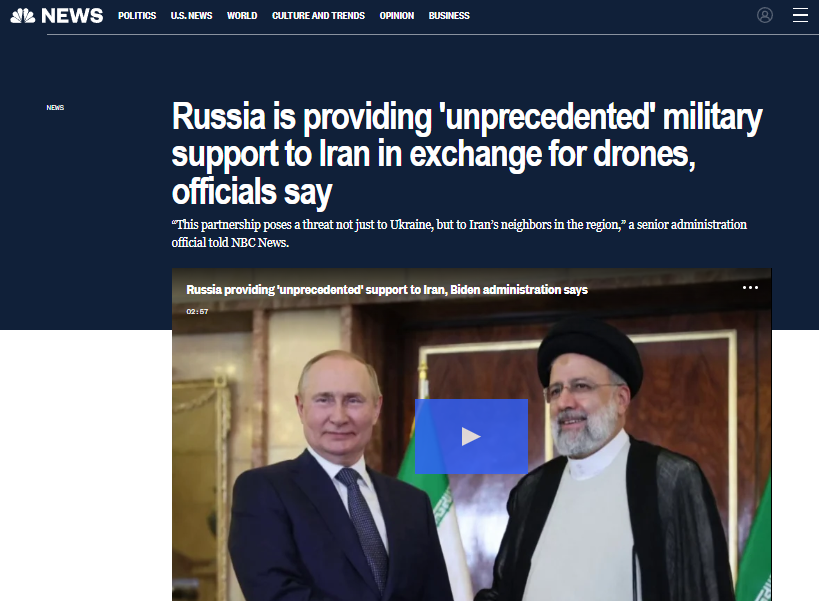This screenshot has height=601, width=819.
Task: Open the Politics section
Action: click(x=137, y=16)
